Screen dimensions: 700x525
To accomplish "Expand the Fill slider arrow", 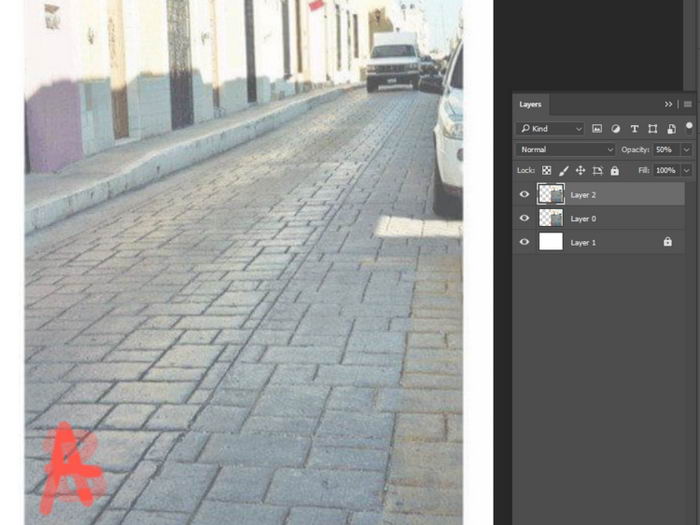I will tap(686, 171).
